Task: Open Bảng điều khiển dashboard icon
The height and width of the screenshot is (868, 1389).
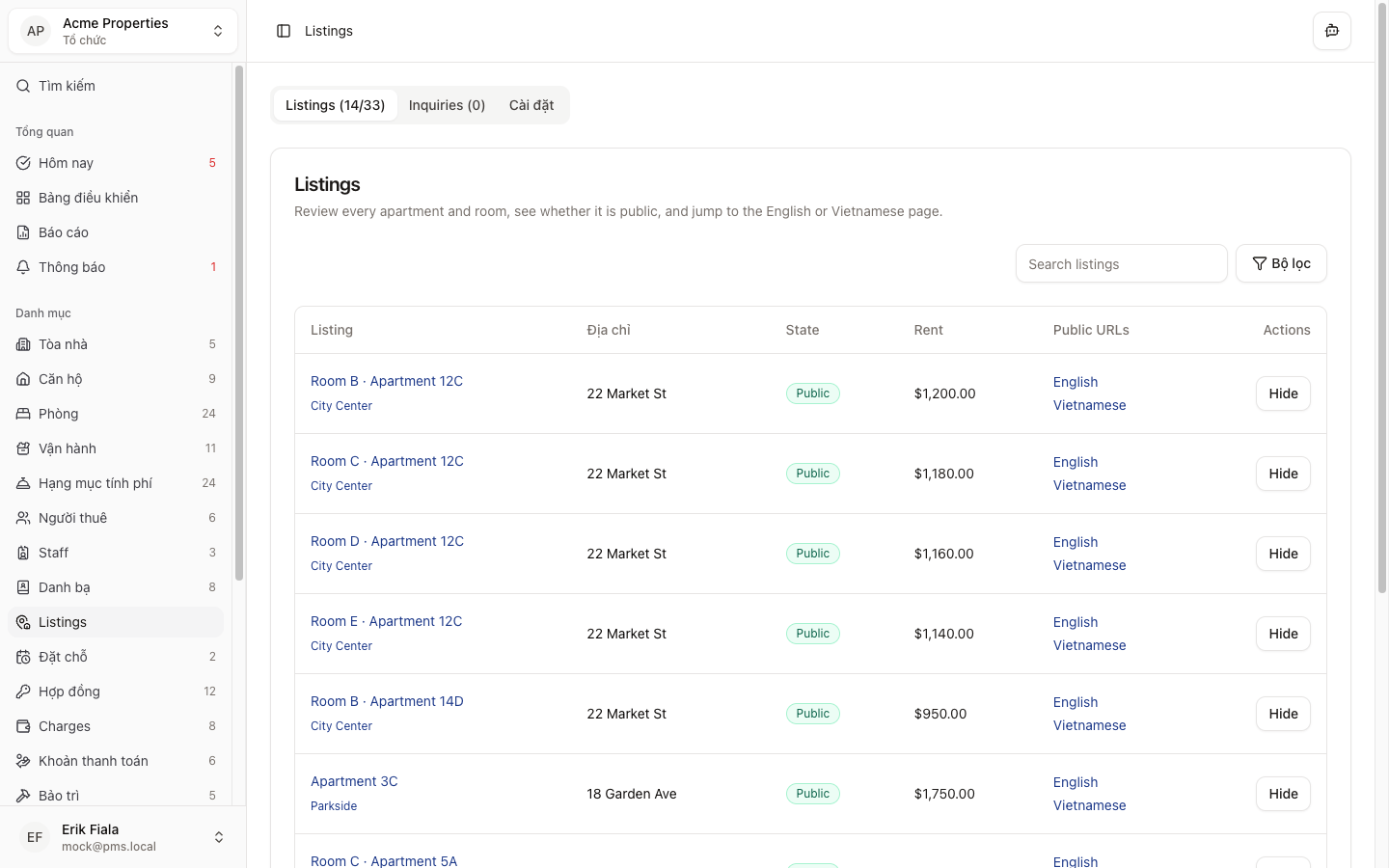Action: coord(23,198)
